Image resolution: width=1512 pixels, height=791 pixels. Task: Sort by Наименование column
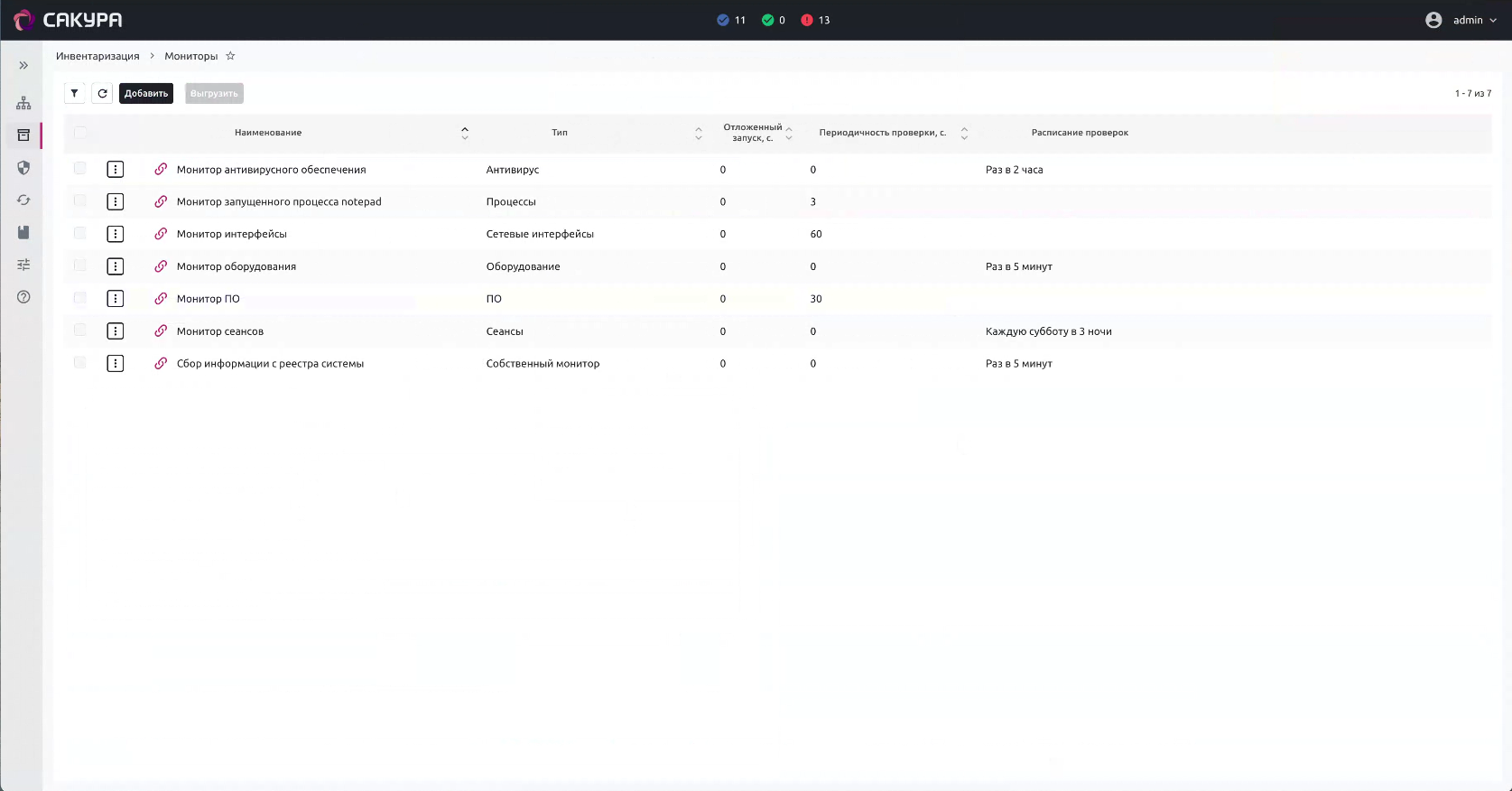point(465,133)
